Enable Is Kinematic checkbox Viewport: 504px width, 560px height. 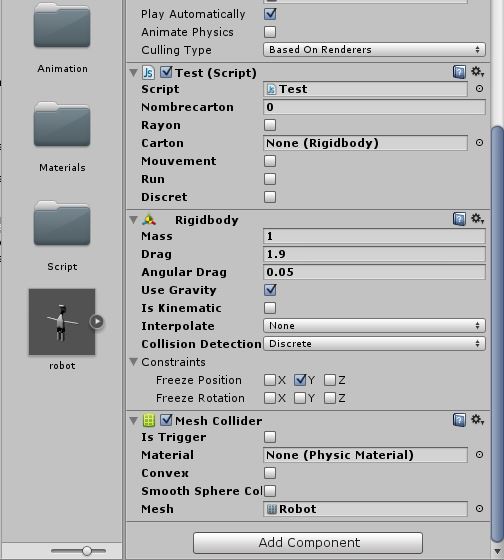click(270, 308)
